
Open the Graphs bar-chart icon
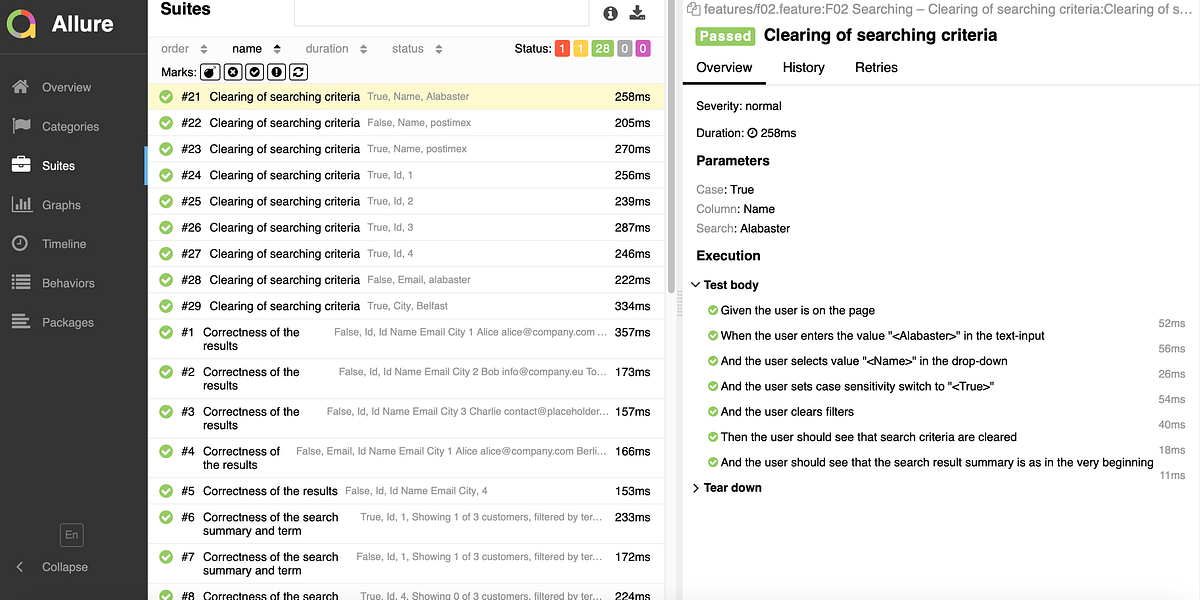pyautogui.click(x=21, y=204)
